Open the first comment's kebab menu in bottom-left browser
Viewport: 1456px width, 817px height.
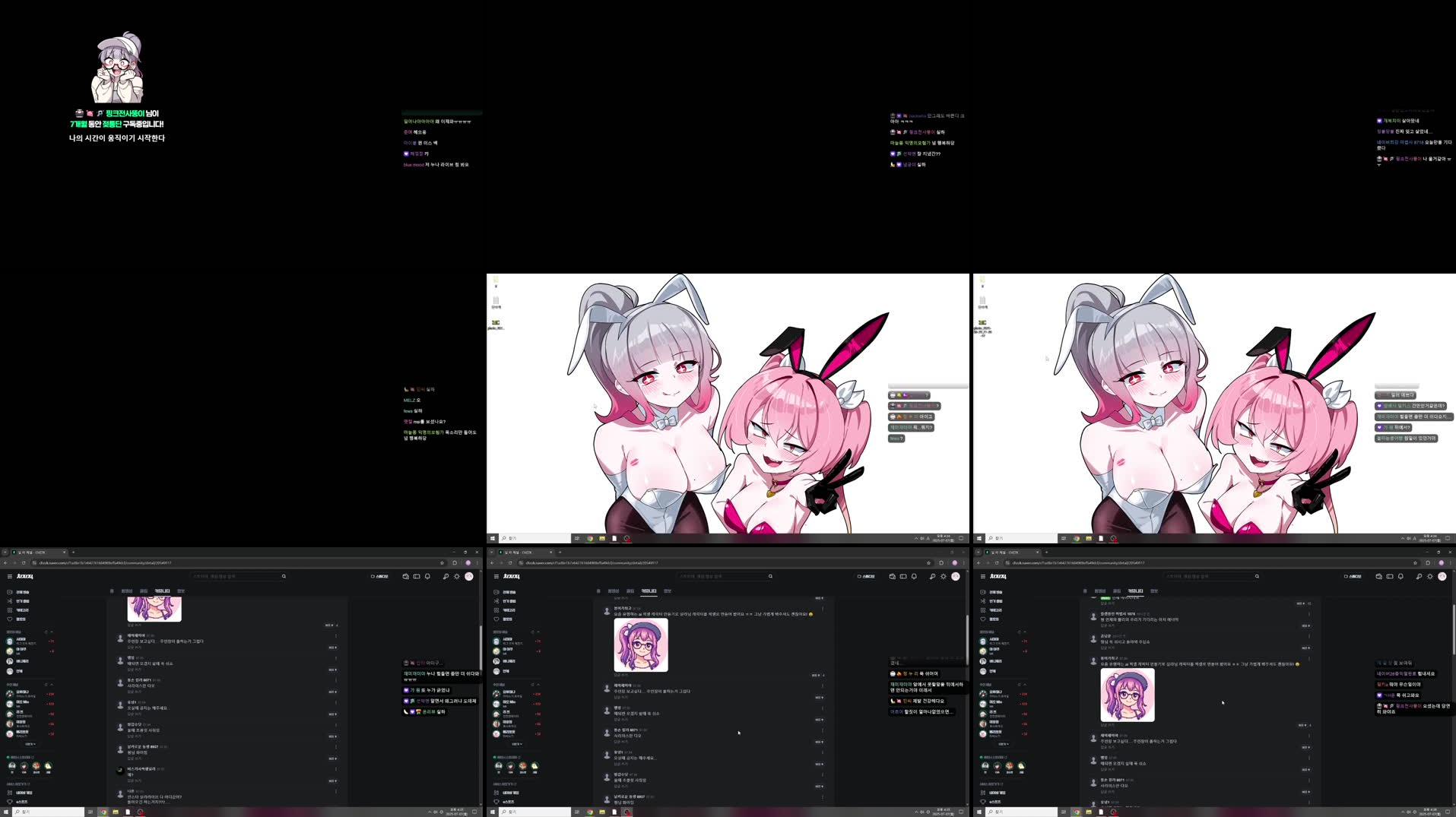tap(336, 638)
